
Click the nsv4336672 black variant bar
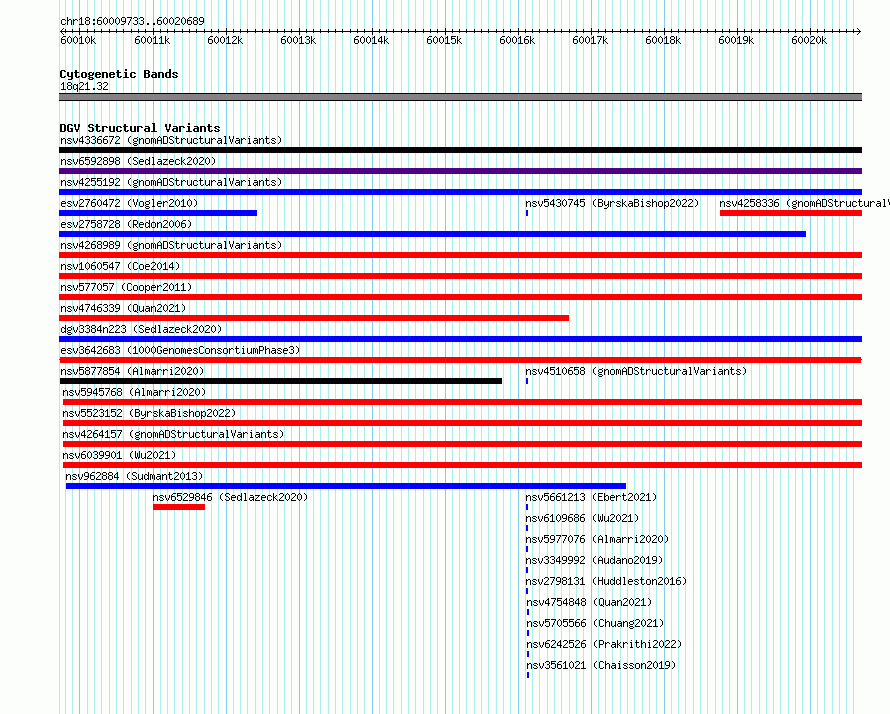pos(460,150)
